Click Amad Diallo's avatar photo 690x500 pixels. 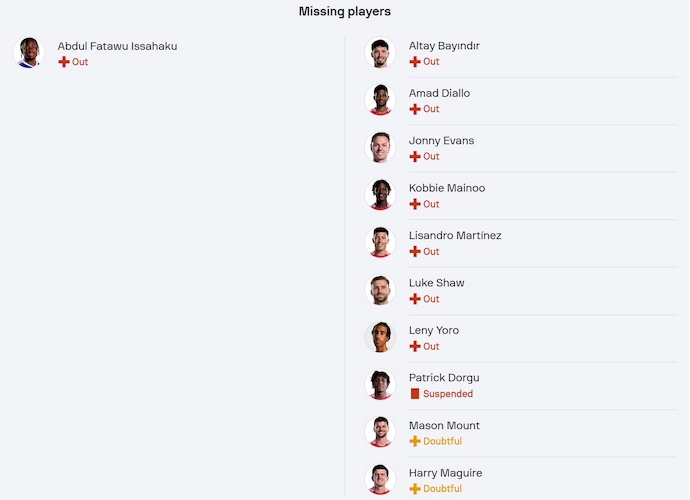click(380, 100)
